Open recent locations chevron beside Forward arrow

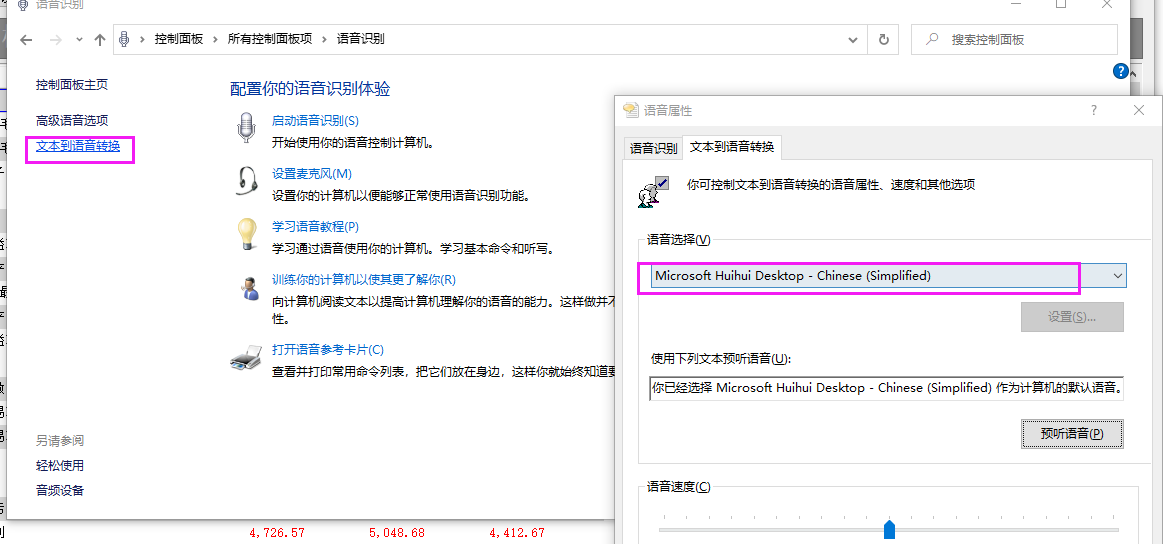click(x=79, y=40)
